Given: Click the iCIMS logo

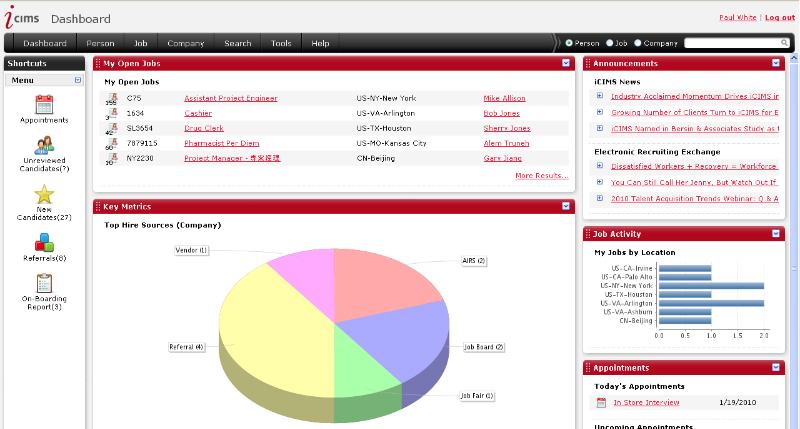Looking at the screenshot, I should pyautogui.click(x=23, y=18).
